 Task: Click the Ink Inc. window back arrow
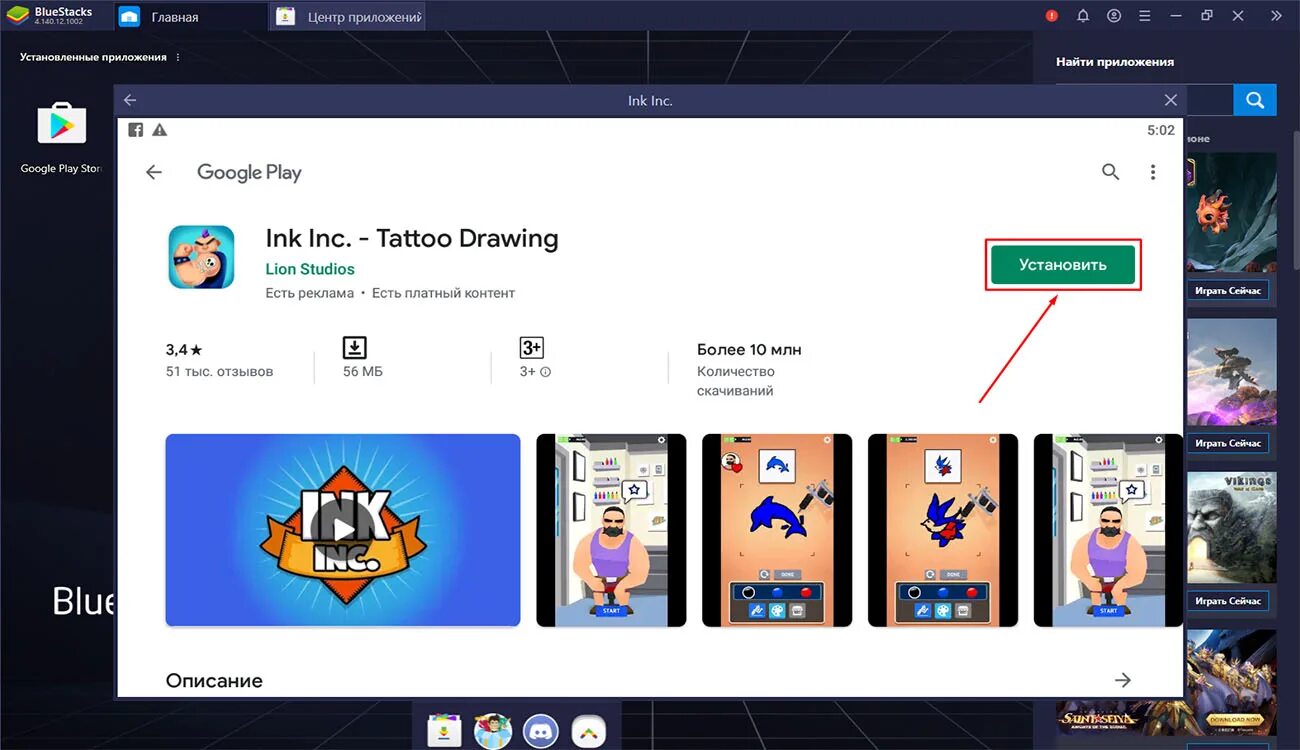click(130, 100)
